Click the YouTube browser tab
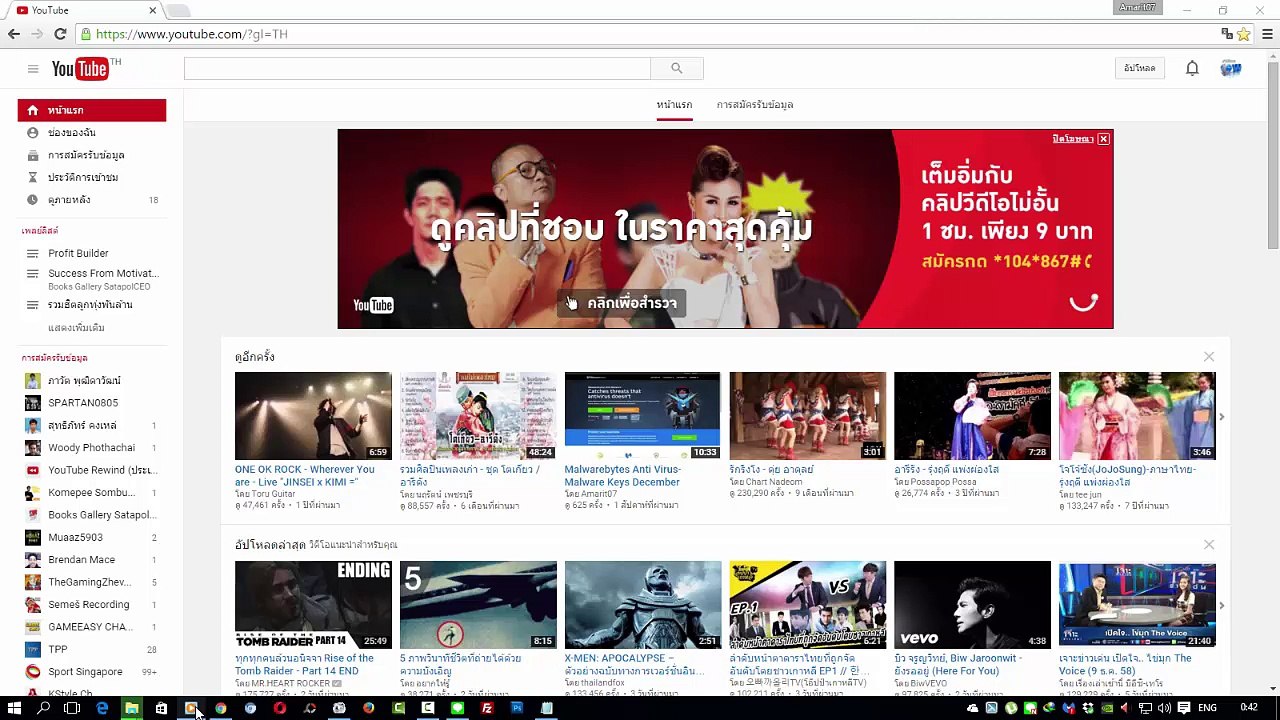The width and height of the screenshot is (1280, 720). pyautogui.click(x=86, y=10)
